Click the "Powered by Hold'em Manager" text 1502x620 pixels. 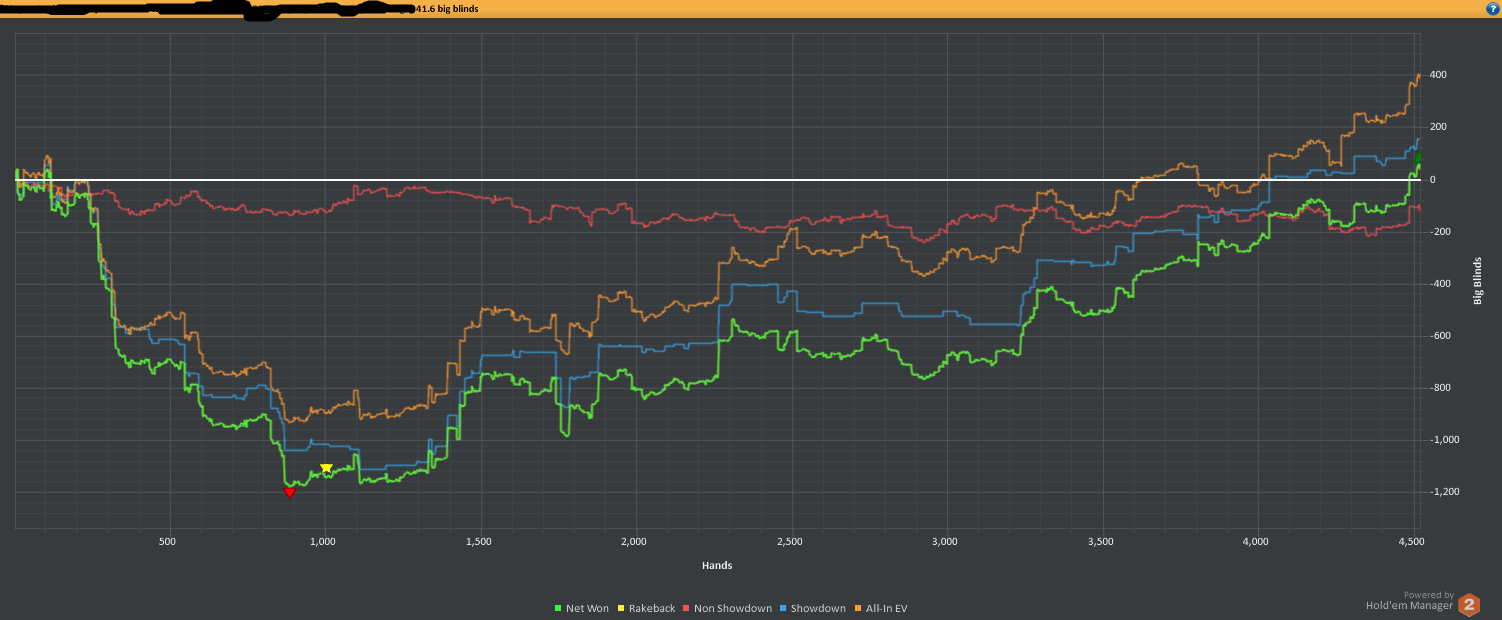pyautogui.click(x=1410, y=600)
